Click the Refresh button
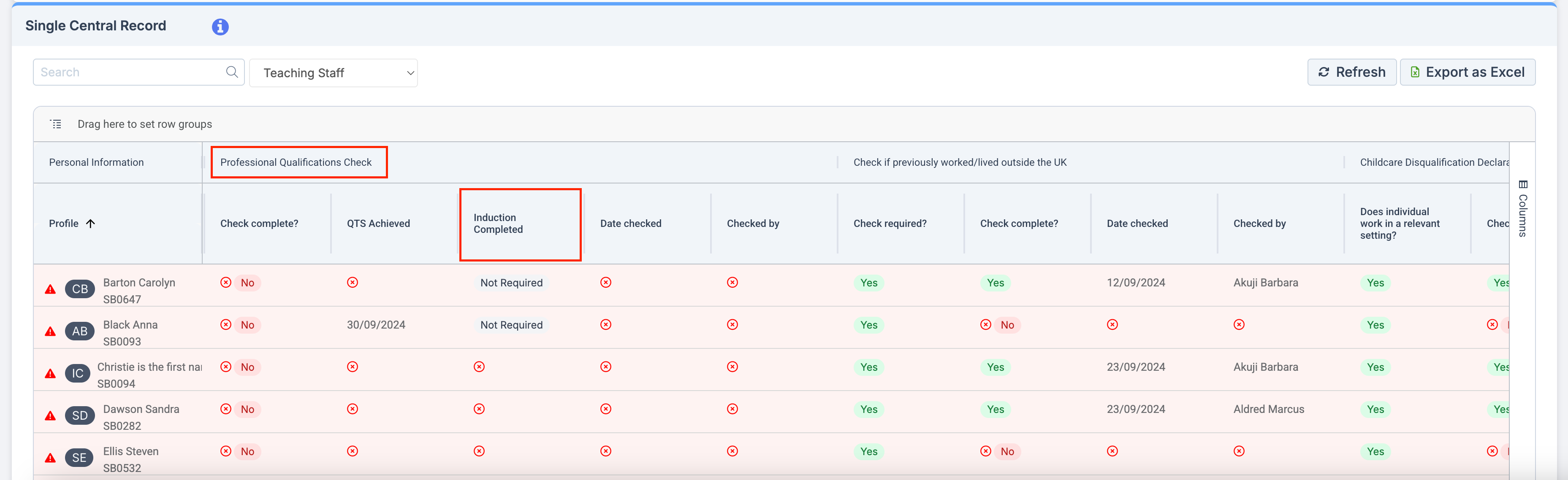This screenshot has height=480, width=1568. point(1351,72)
